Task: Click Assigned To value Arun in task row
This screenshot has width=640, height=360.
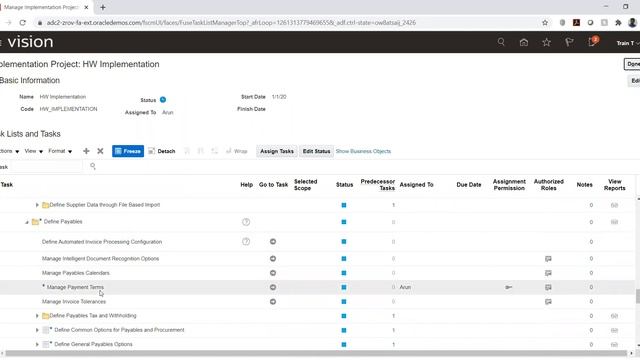Action: pos(405,287)
